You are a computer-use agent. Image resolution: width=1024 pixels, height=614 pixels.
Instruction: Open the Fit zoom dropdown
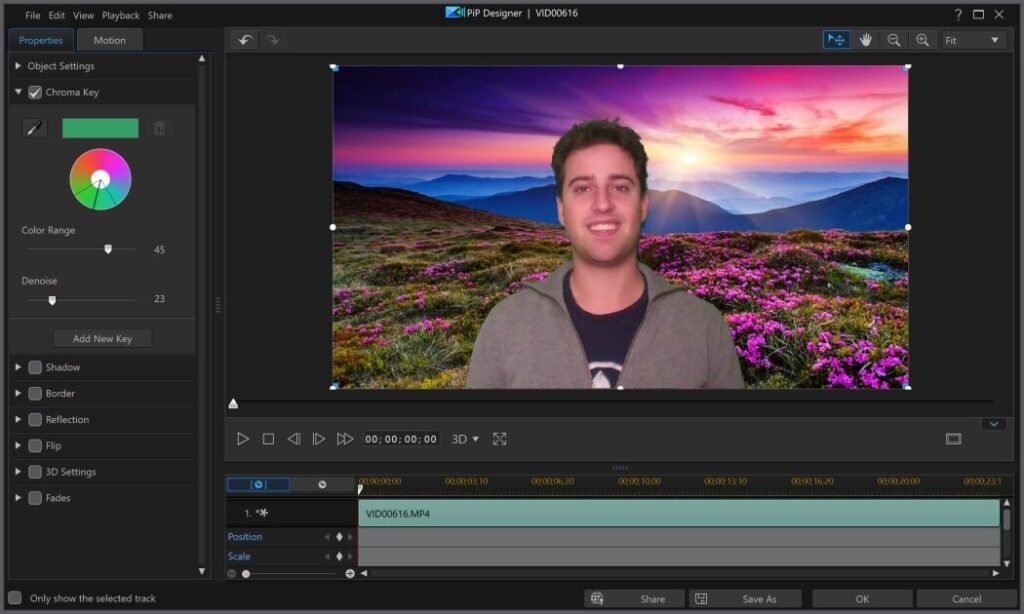(972, 40)
